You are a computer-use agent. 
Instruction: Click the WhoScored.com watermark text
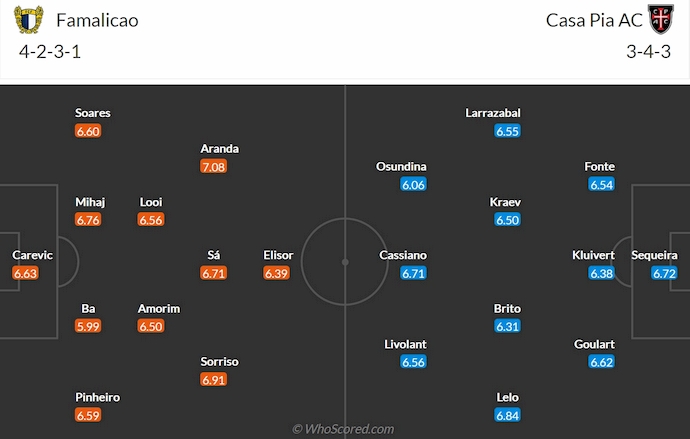(x=344, y=429)
